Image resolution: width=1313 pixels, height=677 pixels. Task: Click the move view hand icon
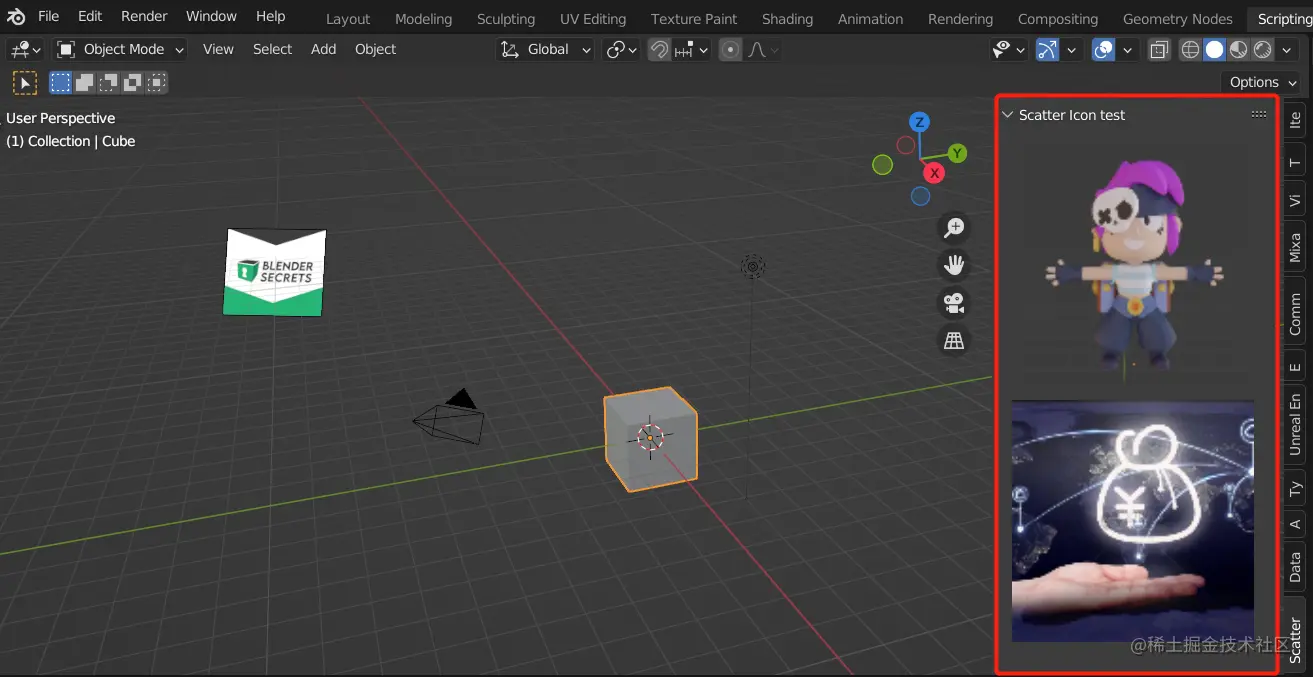(x=955, y=265)
